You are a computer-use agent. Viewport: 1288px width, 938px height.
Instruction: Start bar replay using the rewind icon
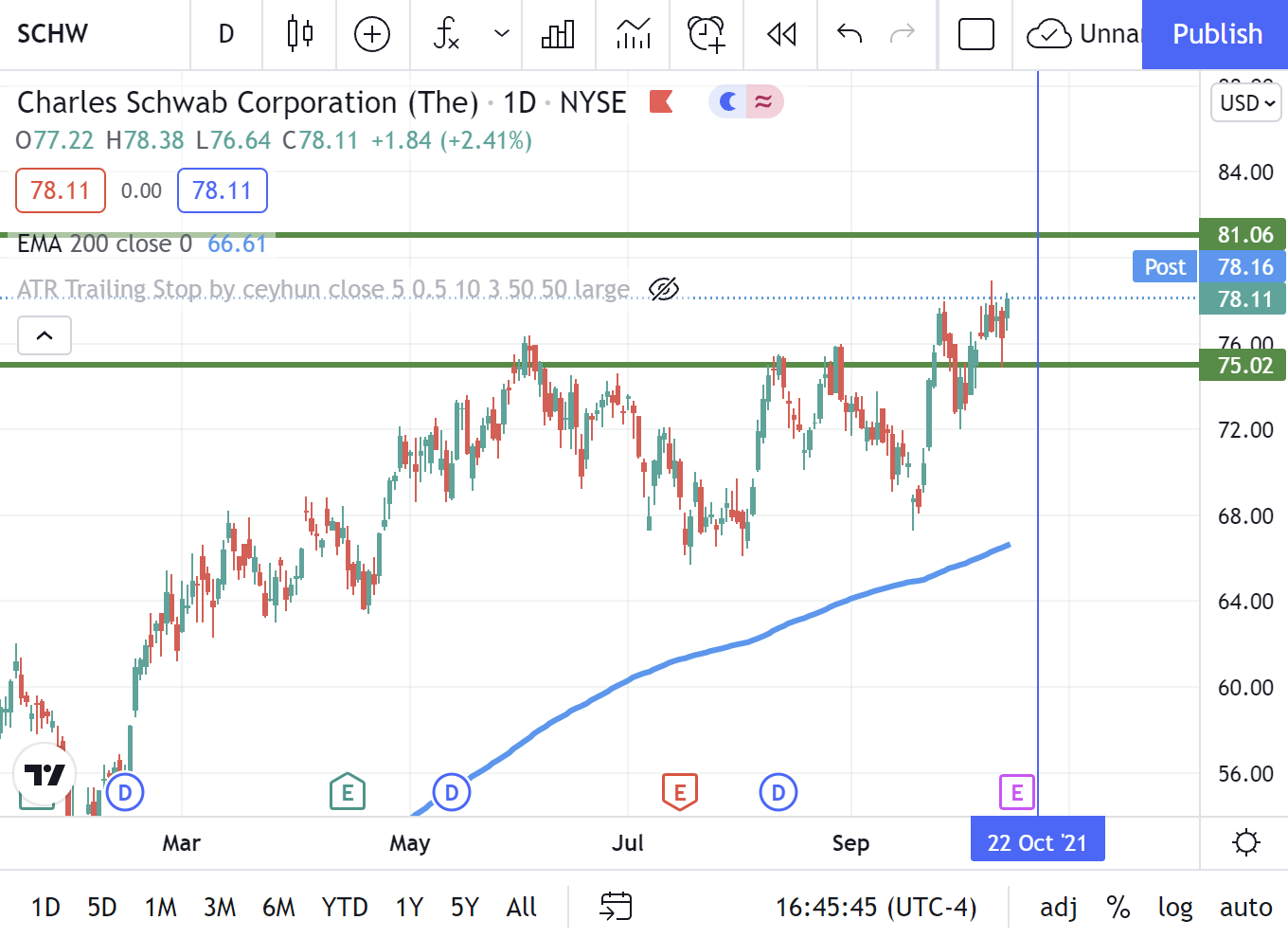tap(779, 34)
